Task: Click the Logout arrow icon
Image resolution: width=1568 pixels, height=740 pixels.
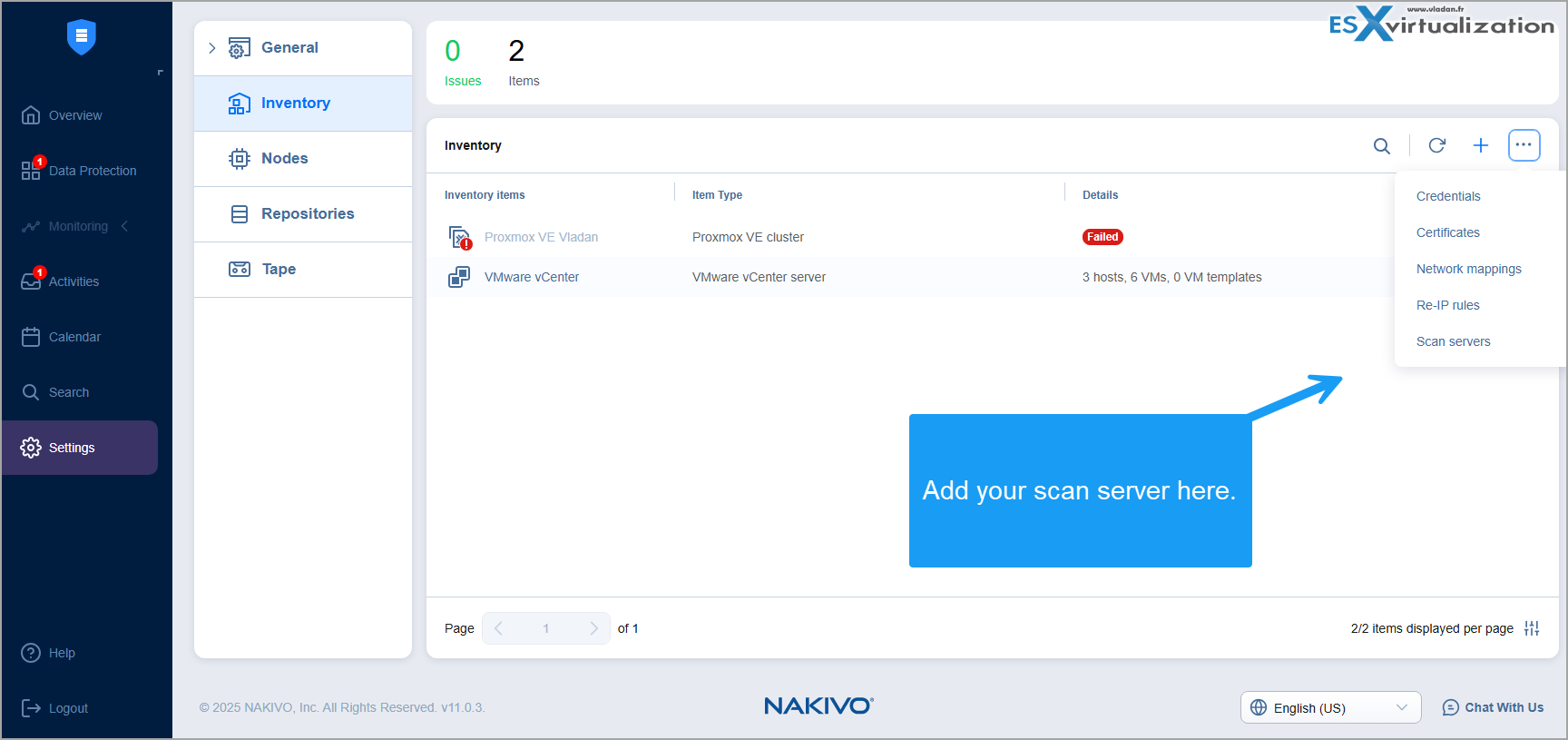Action: click(31, 708)
